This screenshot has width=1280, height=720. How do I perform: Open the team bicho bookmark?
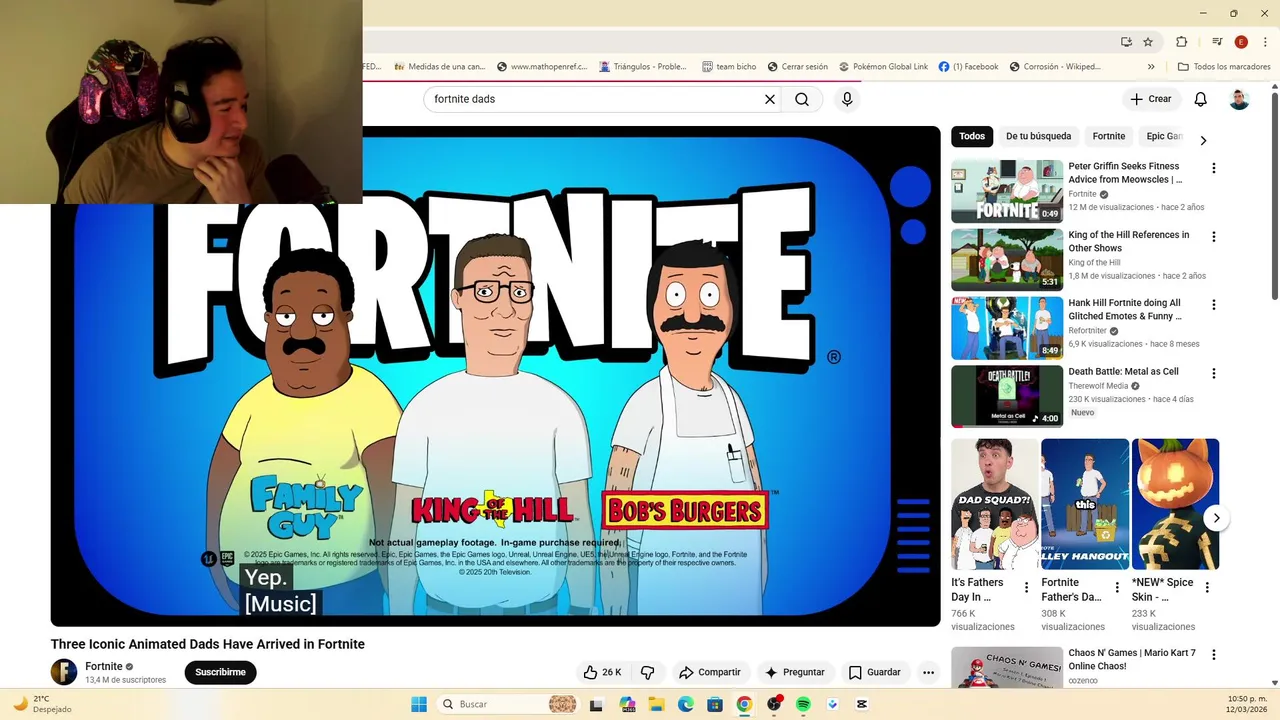coord(729,67)
